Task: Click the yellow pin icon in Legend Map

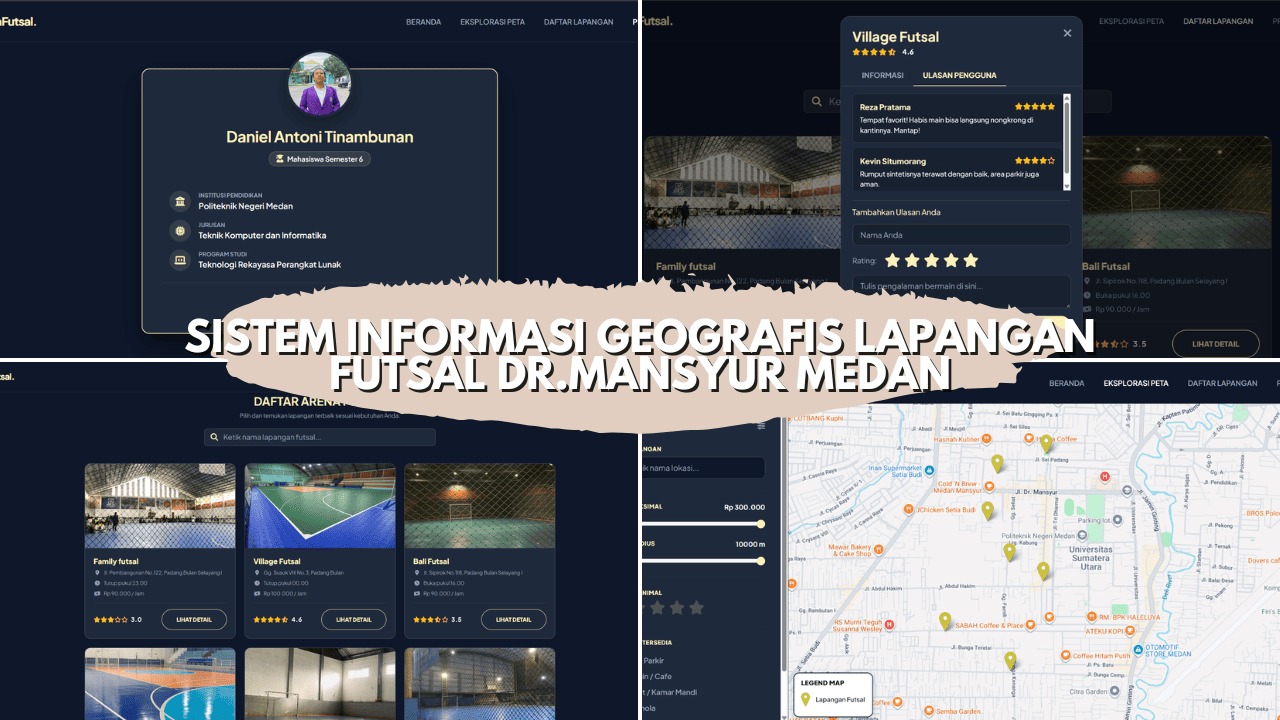Action: tap(806, 699)
